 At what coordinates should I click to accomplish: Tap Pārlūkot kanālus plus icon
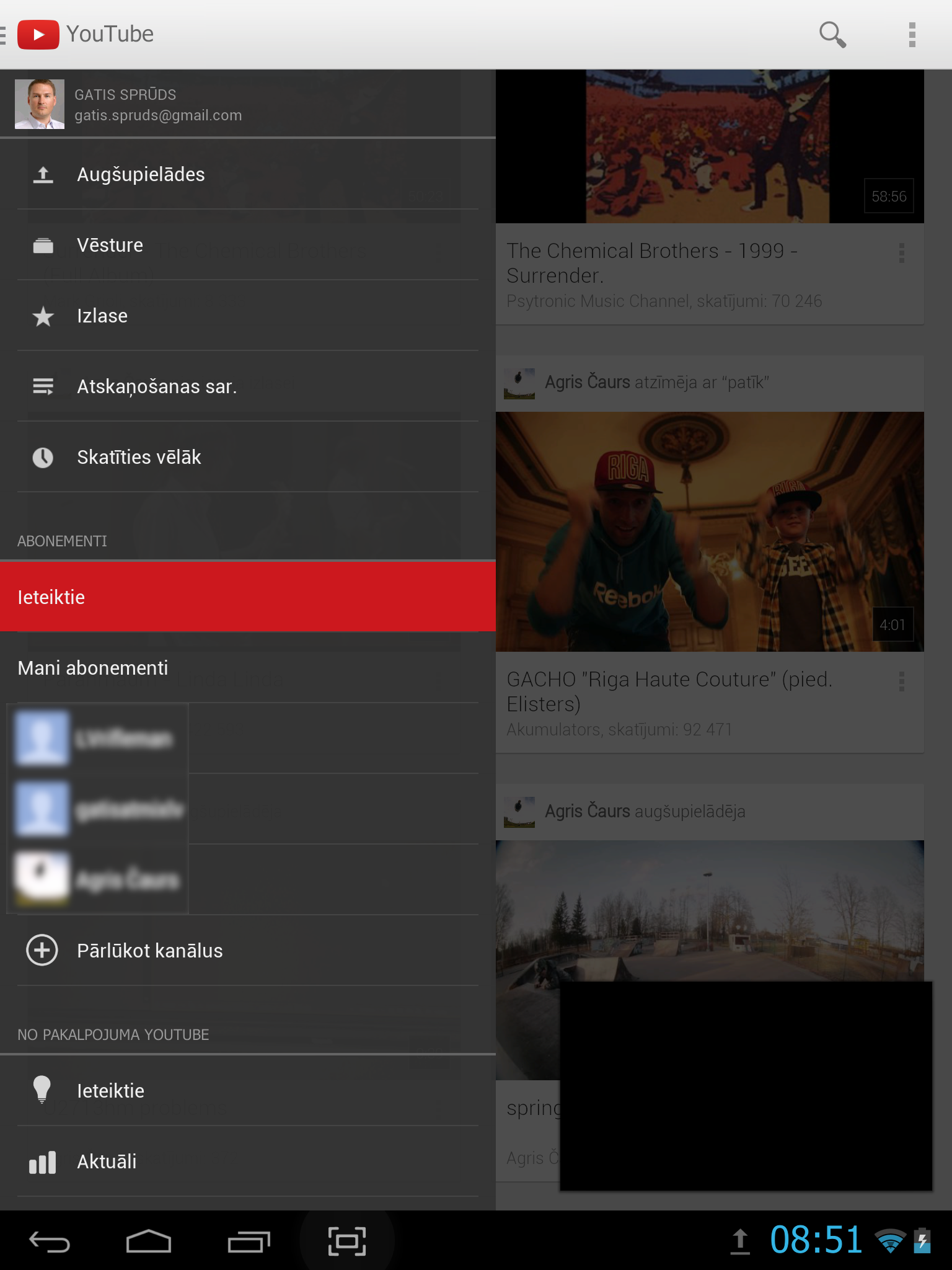coord(42,950)
